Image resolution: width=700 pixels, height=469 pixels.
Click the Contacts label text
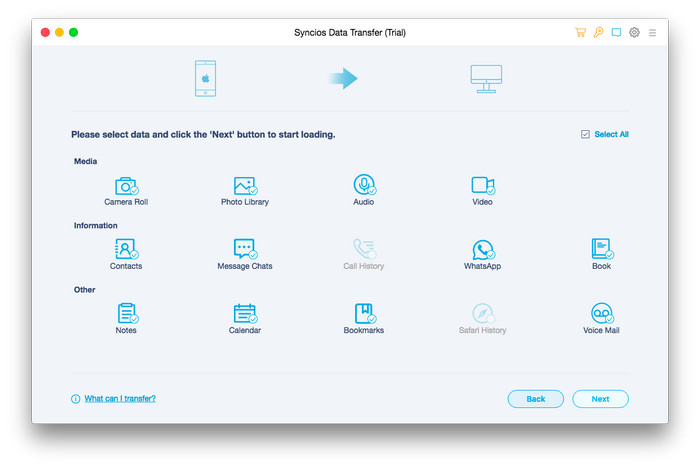[126, 266]
